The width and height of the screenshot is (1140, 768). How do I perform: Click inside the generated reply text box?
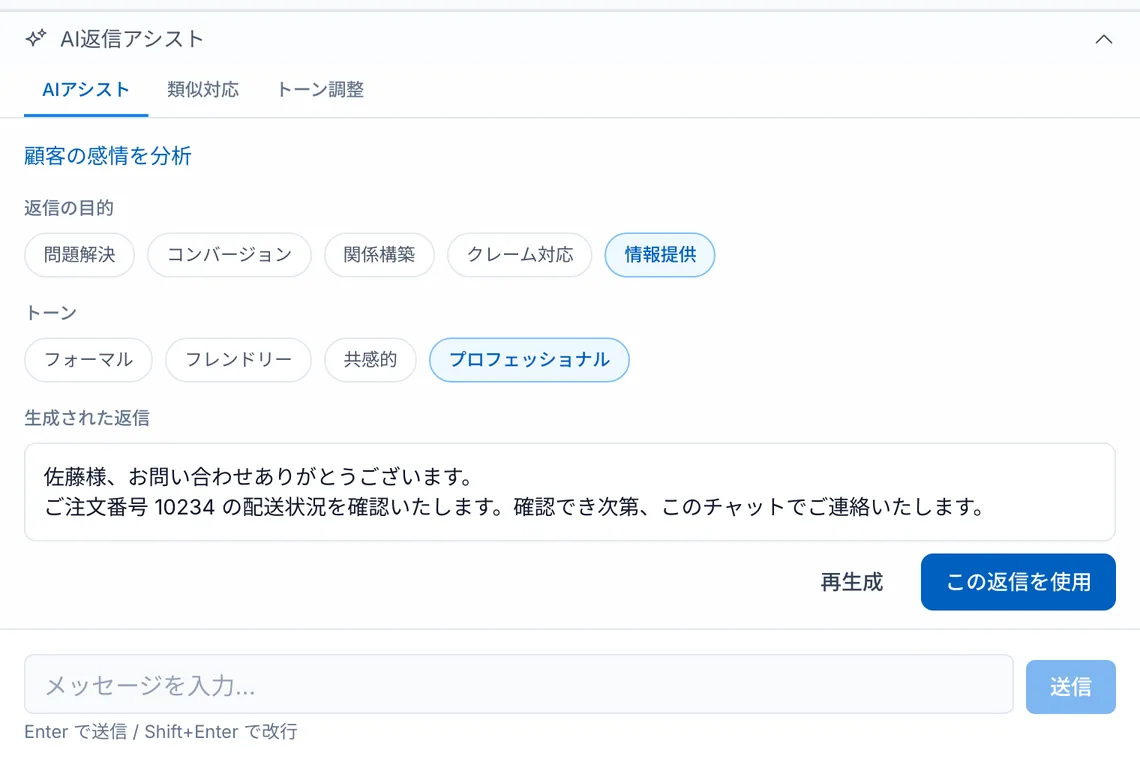[569, 492]
